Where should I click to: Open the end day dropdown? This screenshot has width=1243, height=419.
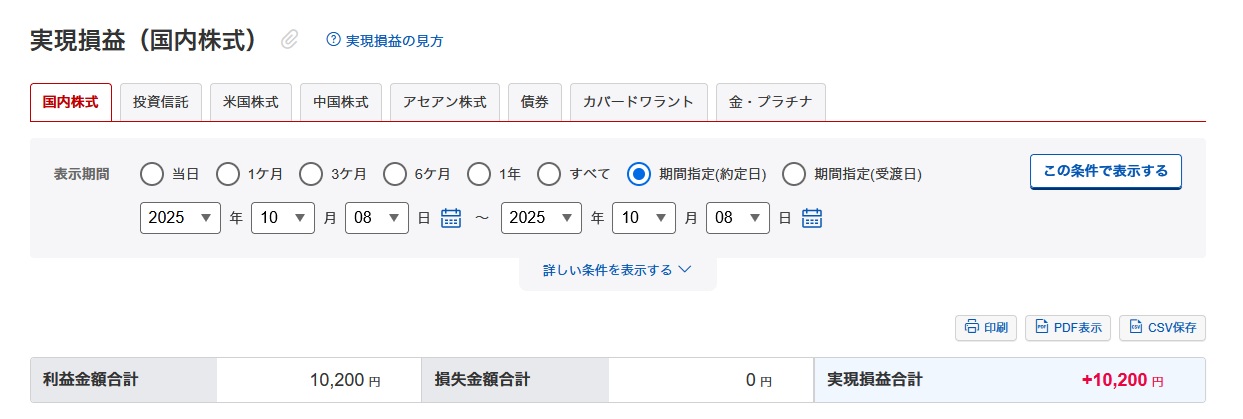point(738,218)
